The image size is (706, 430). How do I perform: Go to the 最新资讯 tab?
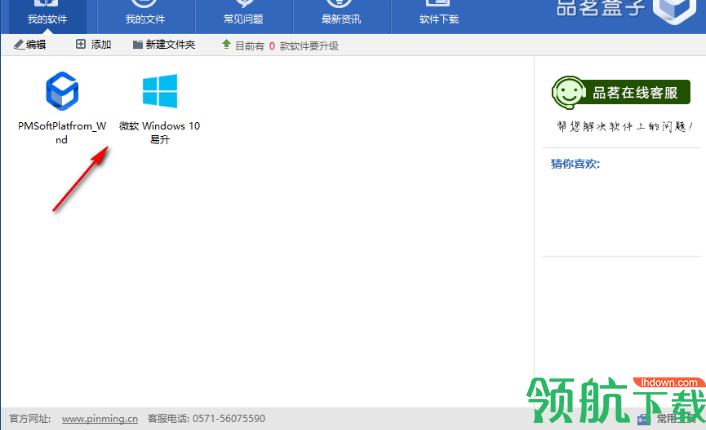coord(341,16)
